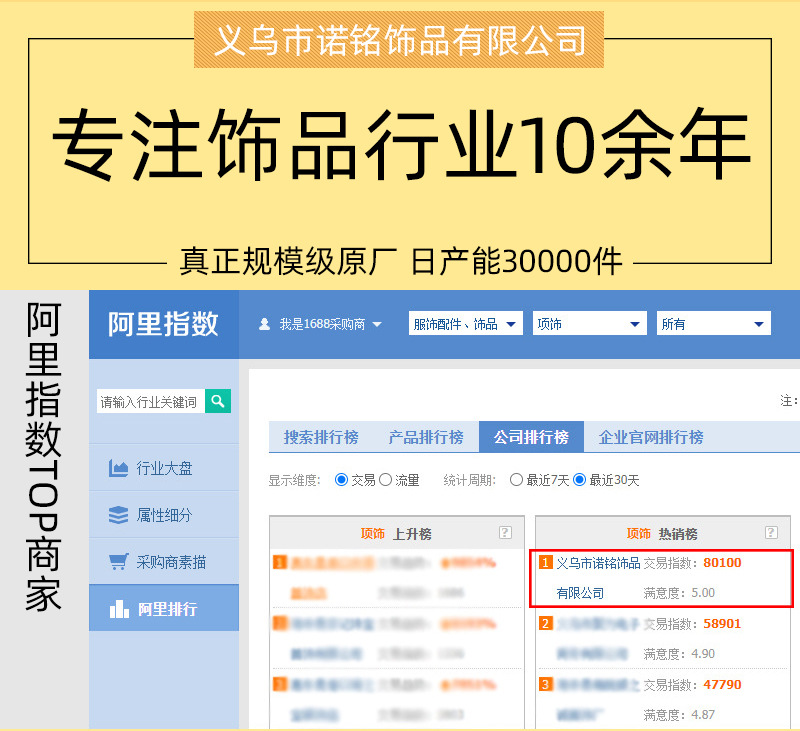Open 行业大盘 in the sidebar

tap(164, 468)
